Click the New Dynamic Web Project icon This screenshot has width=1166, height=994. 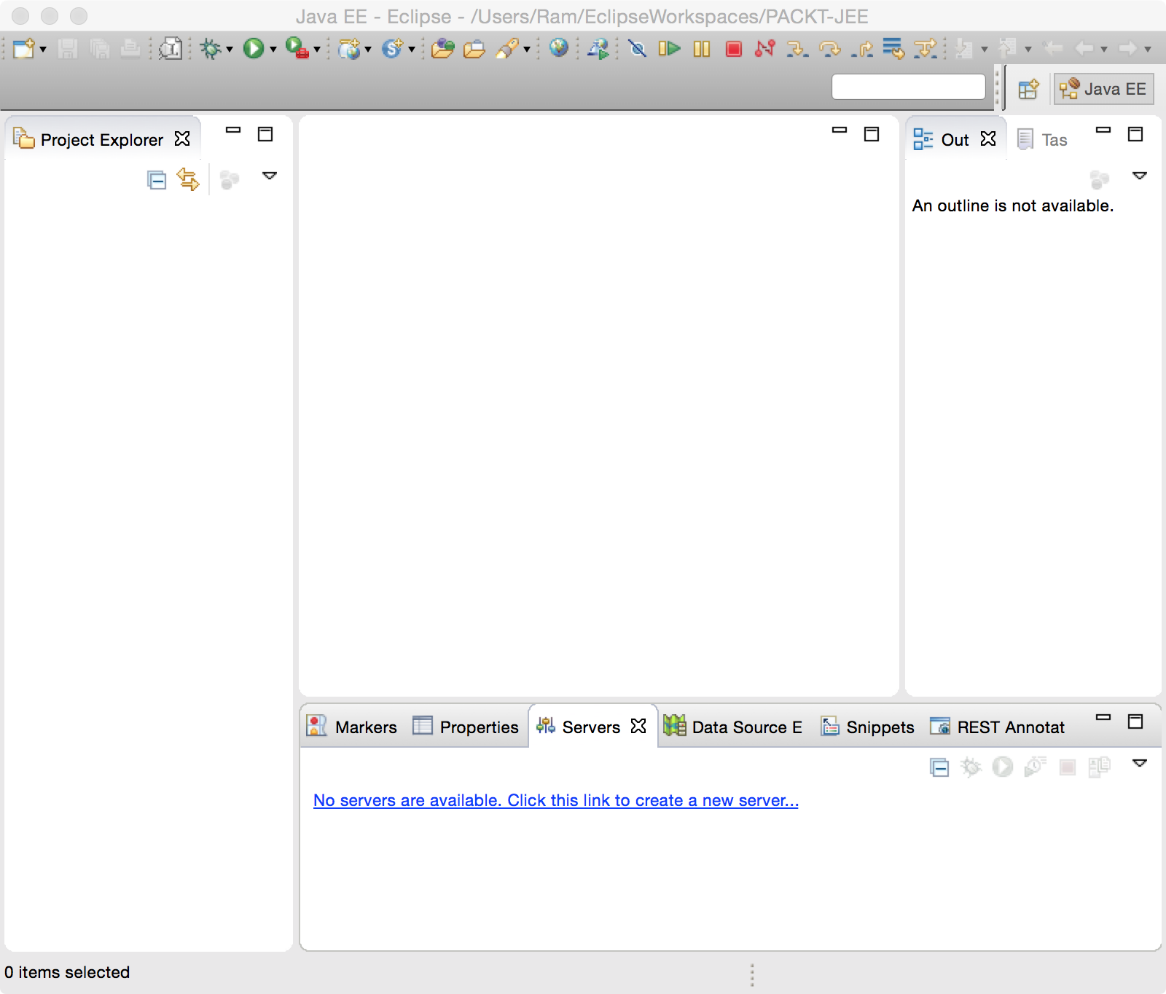click(349, 49)
